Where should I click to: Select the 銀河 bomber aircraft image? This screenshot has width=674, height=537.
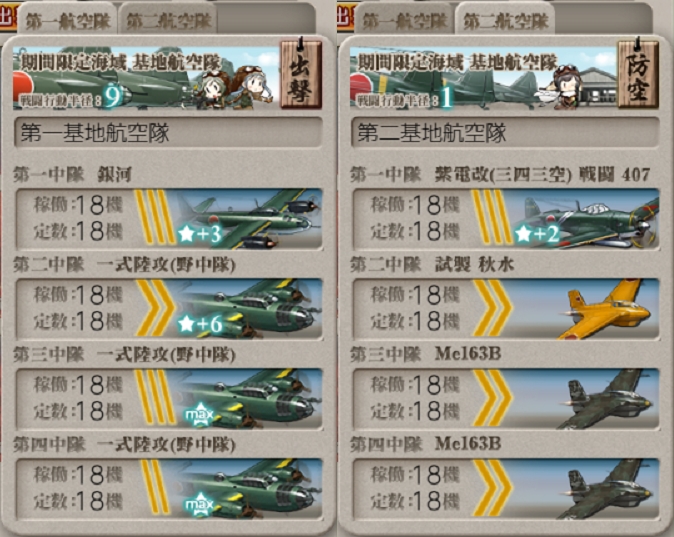[x=249, y=219]
